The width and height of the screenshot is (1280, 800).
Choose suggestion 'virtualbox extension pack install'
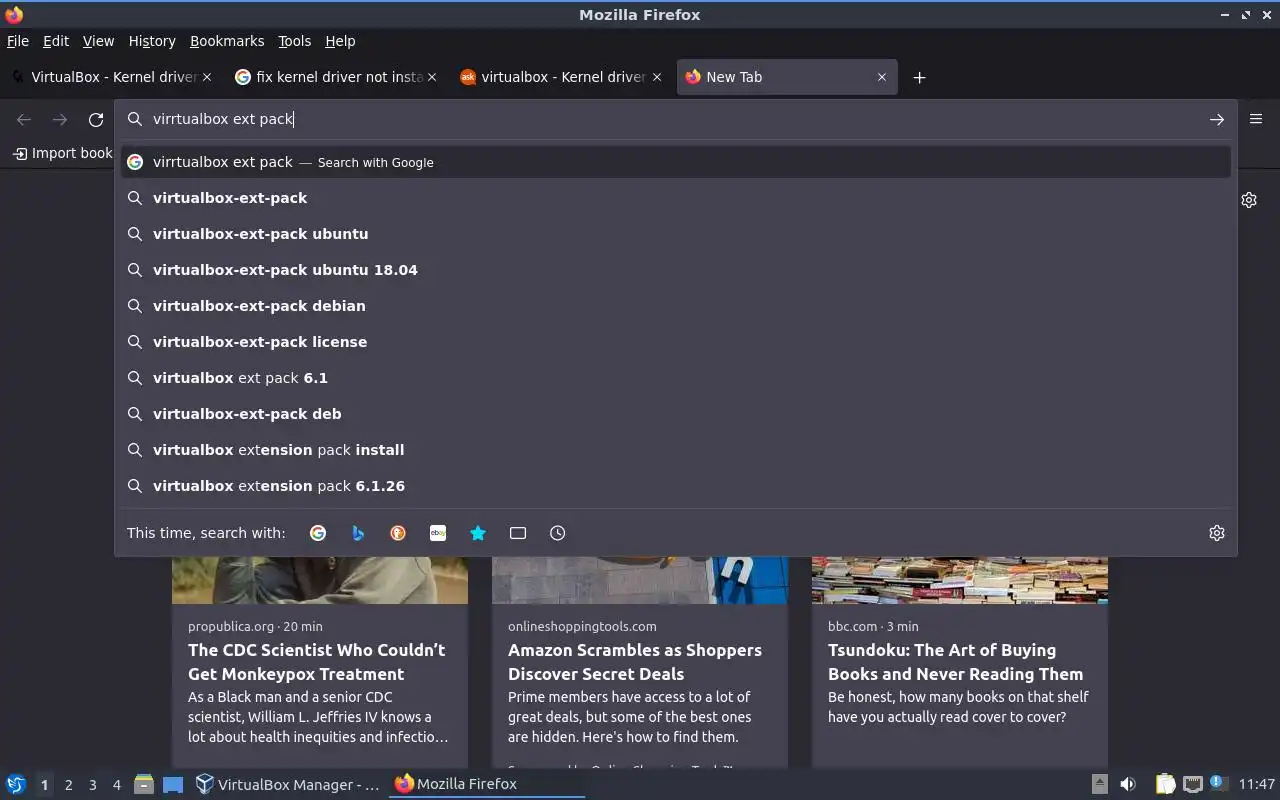click(x=676, y=450)
